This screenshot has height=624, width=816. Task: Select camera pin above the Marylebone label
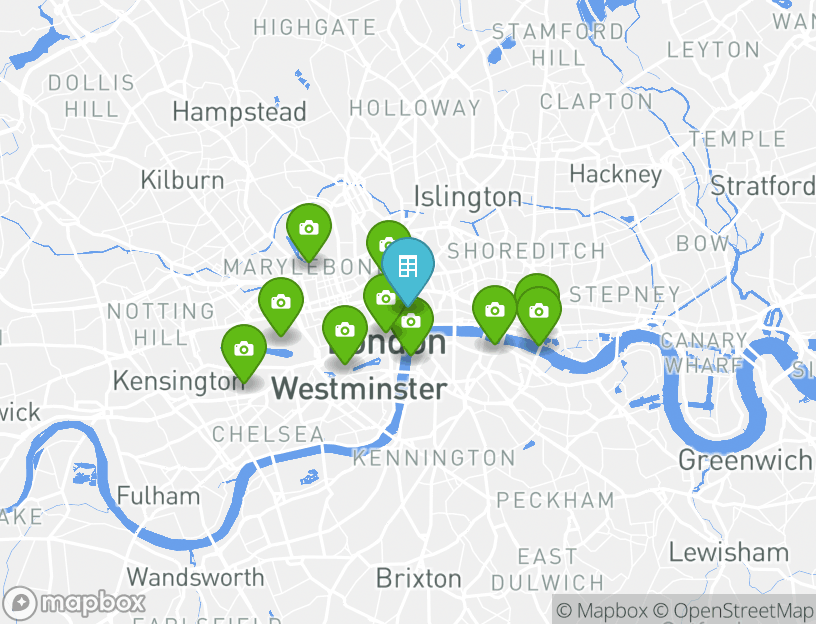coord(309,229)
